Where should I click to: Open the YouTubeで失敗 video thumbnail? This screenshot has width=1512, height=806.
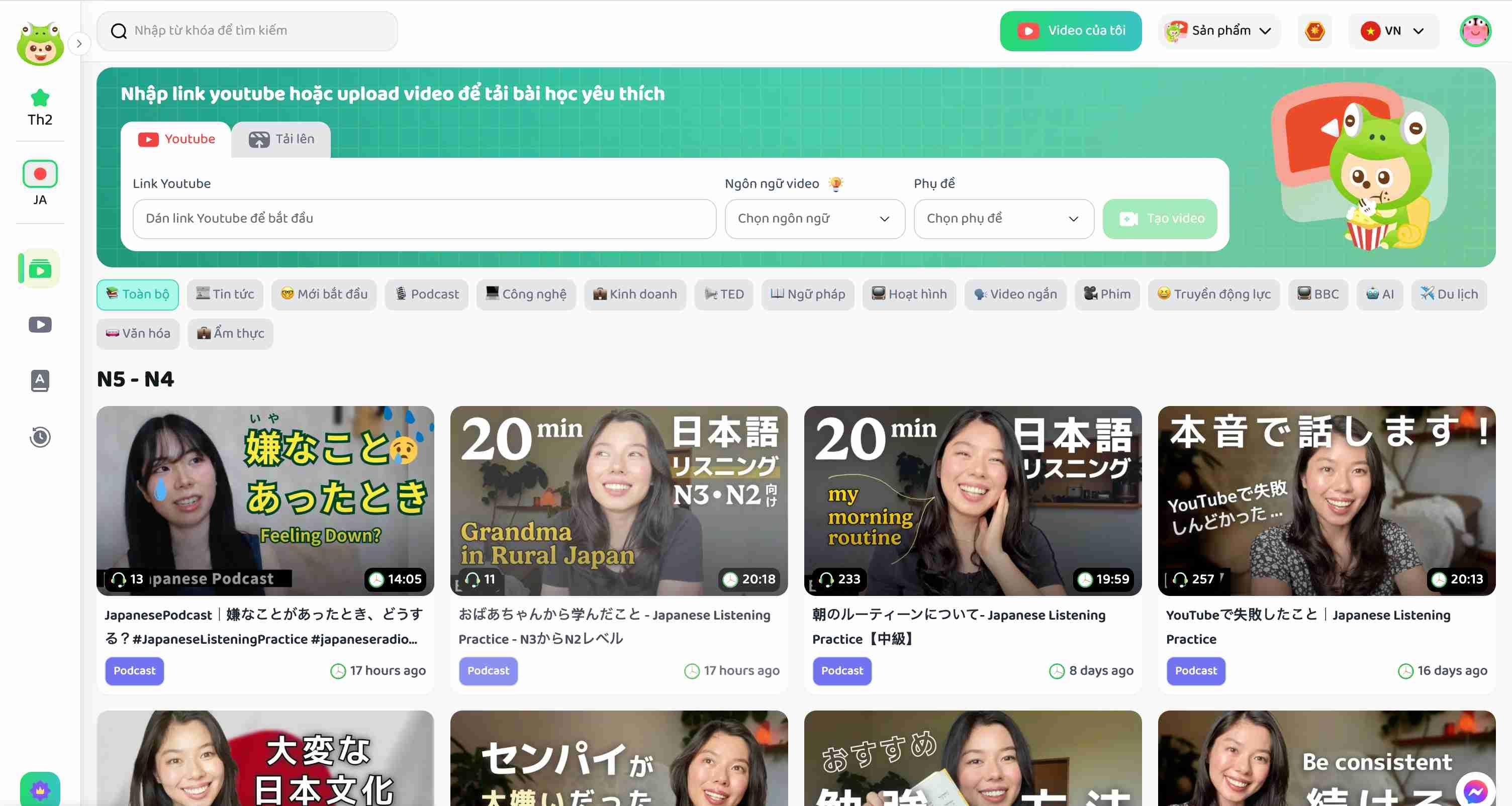tap(1327, 501)
